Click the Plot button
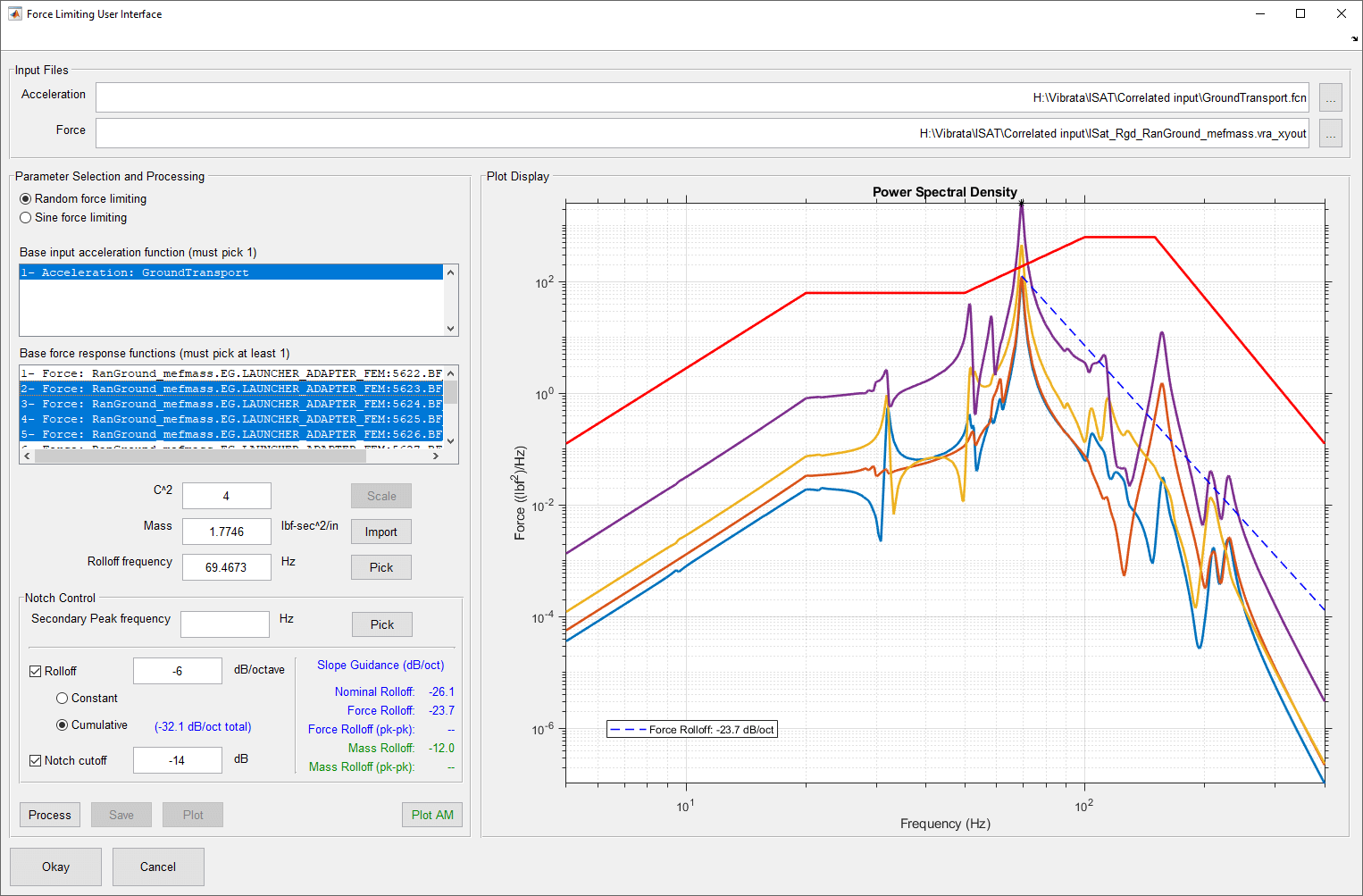This screenshot has height=896, width=1363. click(193, 815)
